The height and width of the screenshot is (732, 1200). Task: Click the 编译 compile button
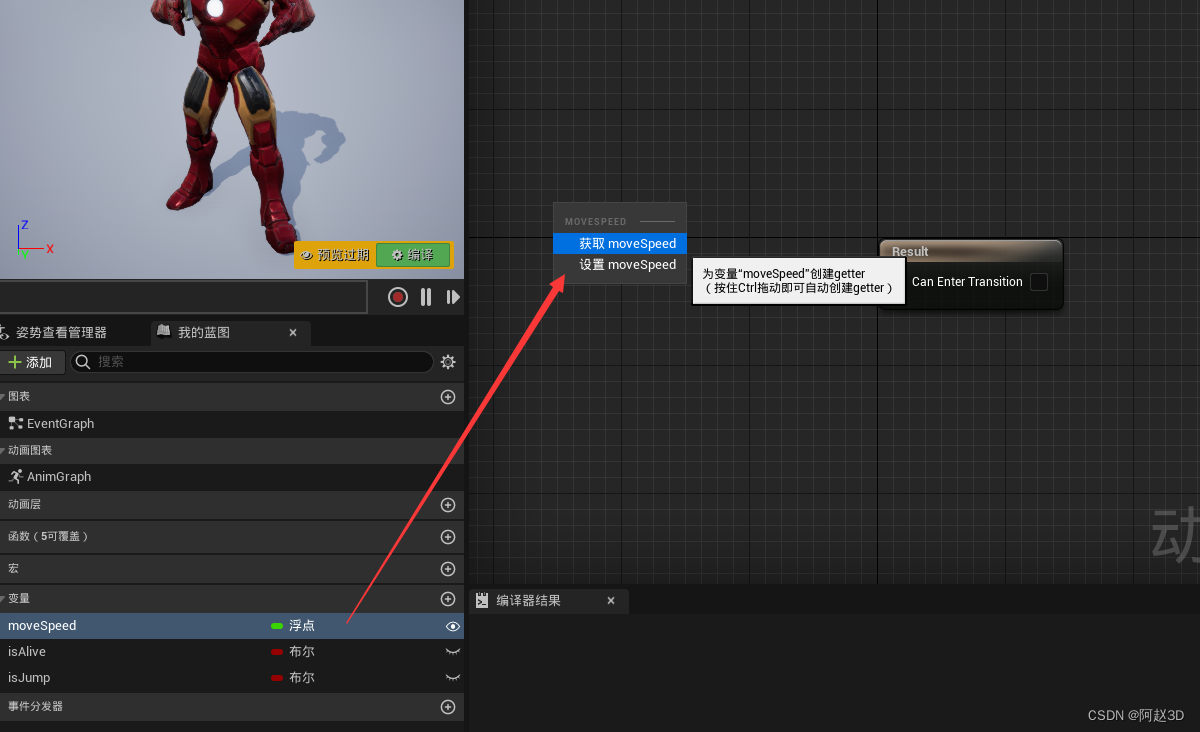coord(414,255)
